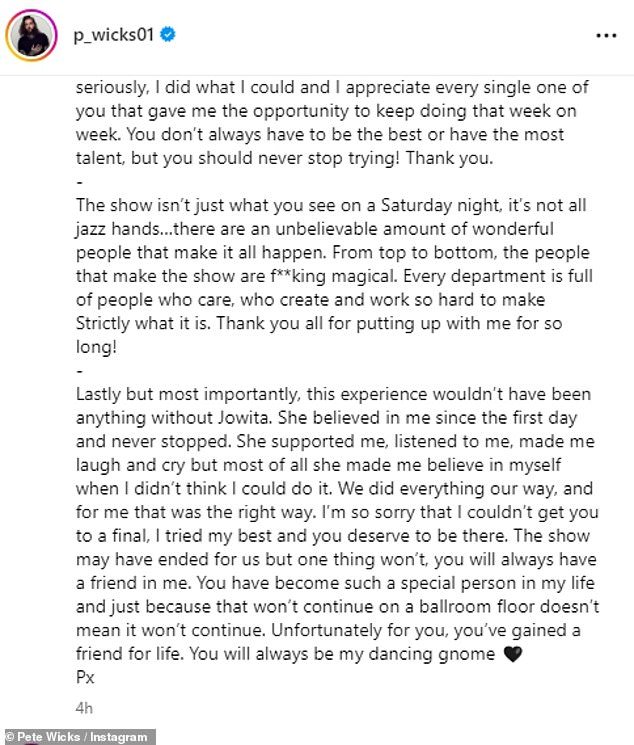Click dash separator above the Lastly paragraph
Viewport: 634px width, 745px height.
80,371
